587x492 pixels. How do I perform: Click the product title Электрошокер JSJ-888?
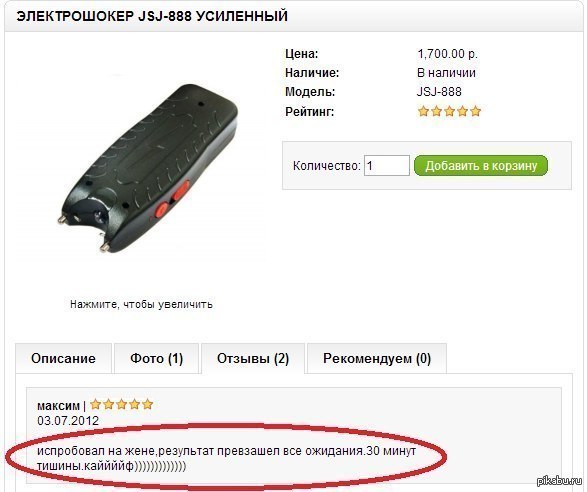tap(104, 16)
